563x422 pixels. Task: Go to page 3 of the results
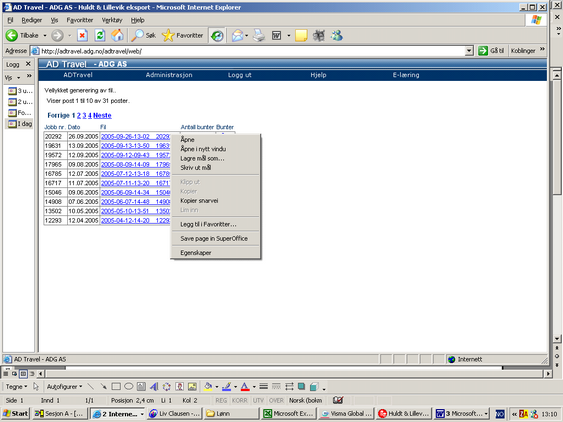coord(84,116)
